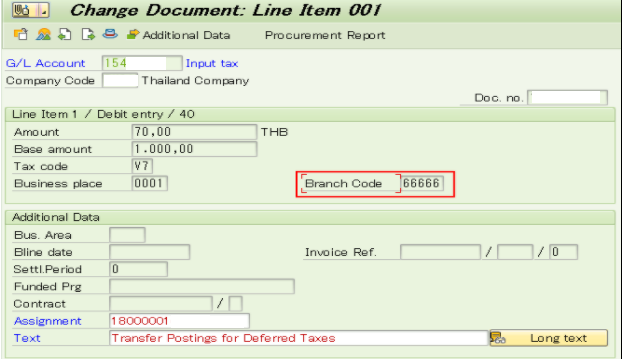Click the first toolbar icon with document
The height and width of the screenshot is (362, 622).
click(21, 34)
